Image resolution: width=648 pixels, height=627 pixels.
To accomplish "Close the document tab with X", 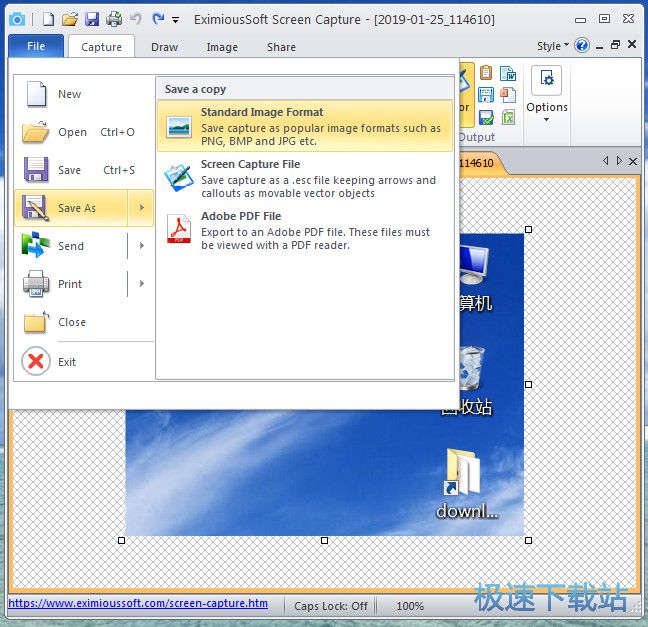I will pyautogui.click(x=632, y=161).
